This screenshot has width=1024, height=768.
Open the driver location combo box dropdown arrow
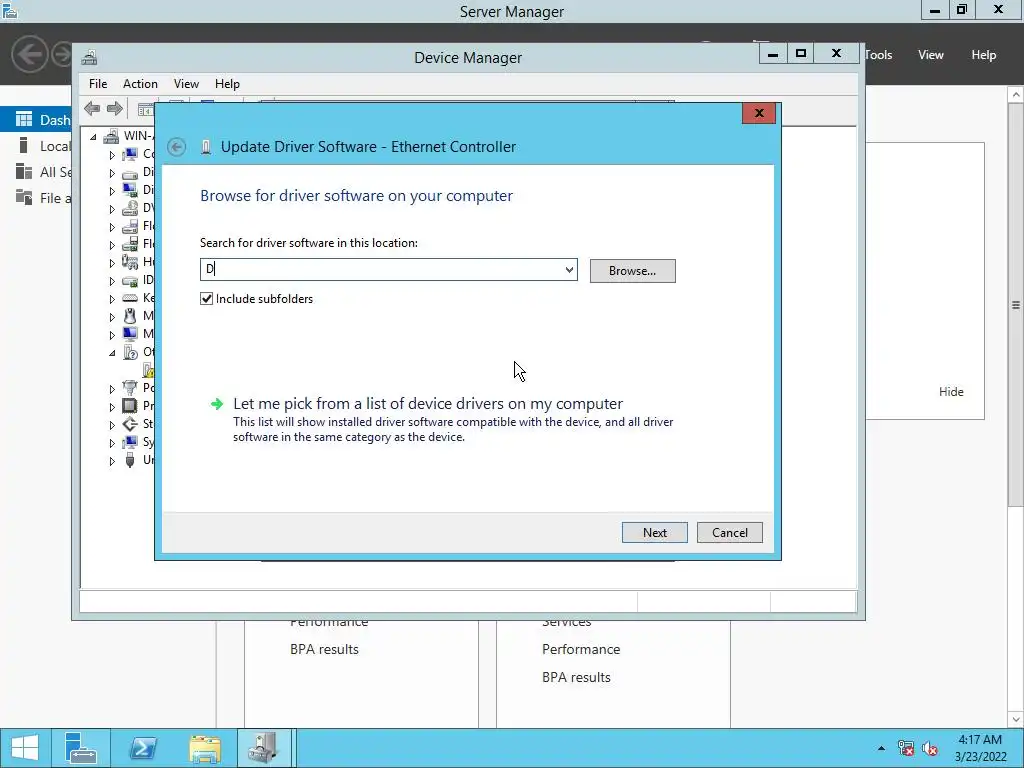(569, 270)
